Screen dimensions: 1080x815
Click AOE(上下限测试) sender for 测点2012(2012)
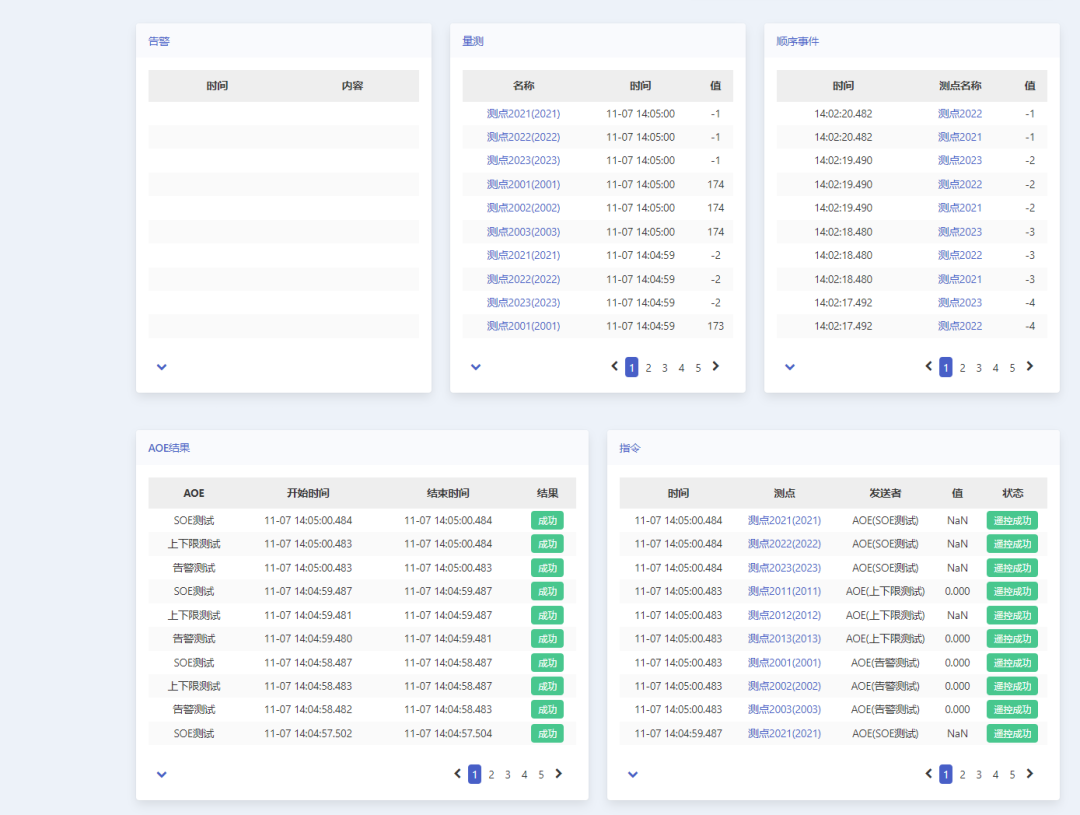coord(885,615)
